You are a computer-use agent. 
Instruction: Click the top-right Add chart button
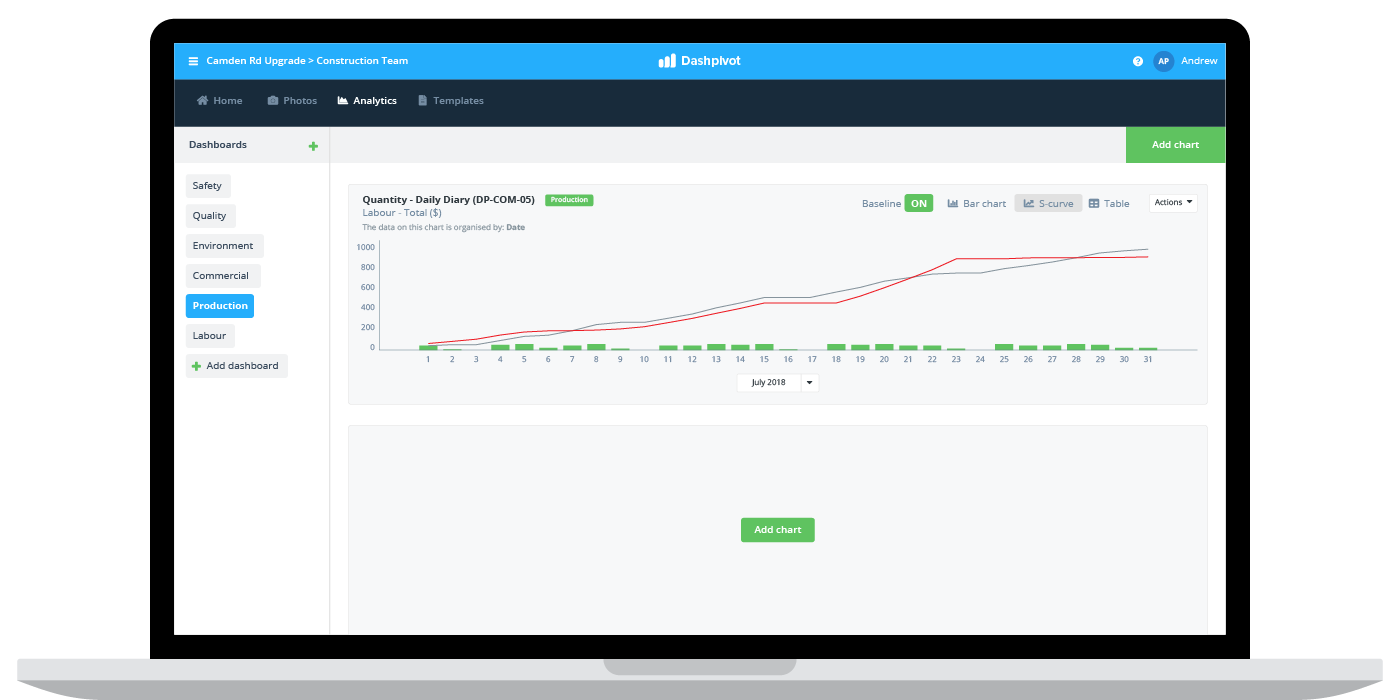pos(1175,145)
